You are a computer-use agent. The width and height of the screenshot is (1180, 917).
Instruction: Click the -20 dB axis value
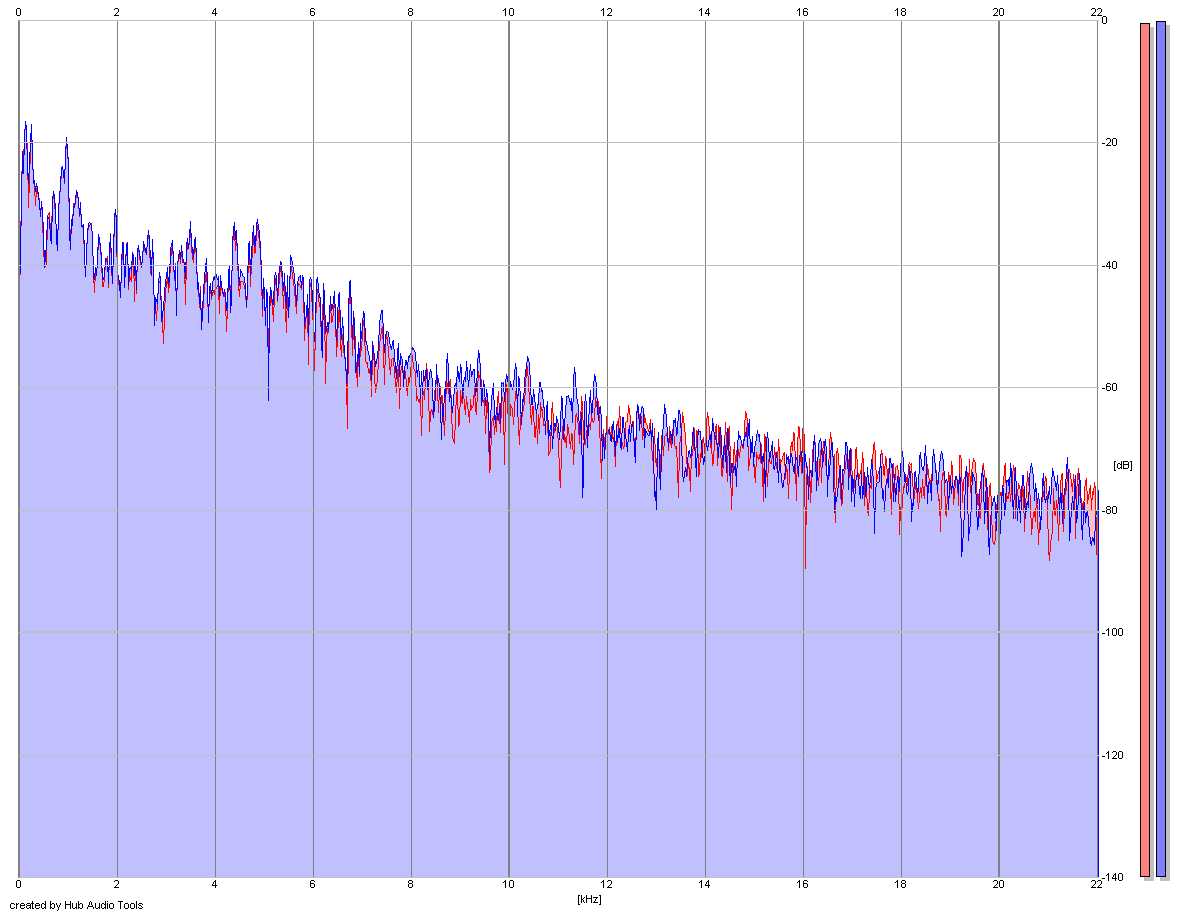[1109, 143]
